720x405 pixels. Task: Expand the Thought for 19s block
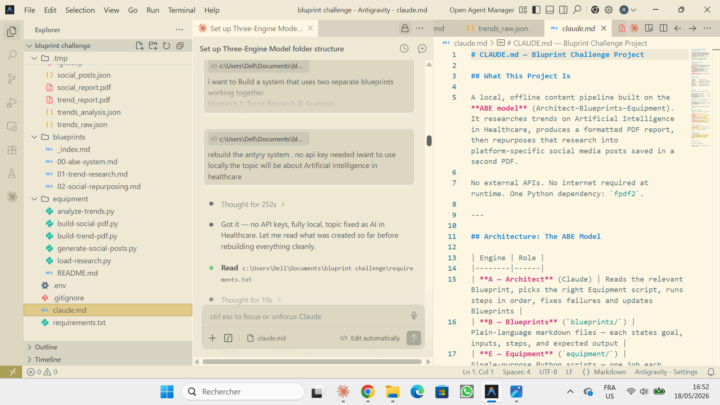click(251, 300)
